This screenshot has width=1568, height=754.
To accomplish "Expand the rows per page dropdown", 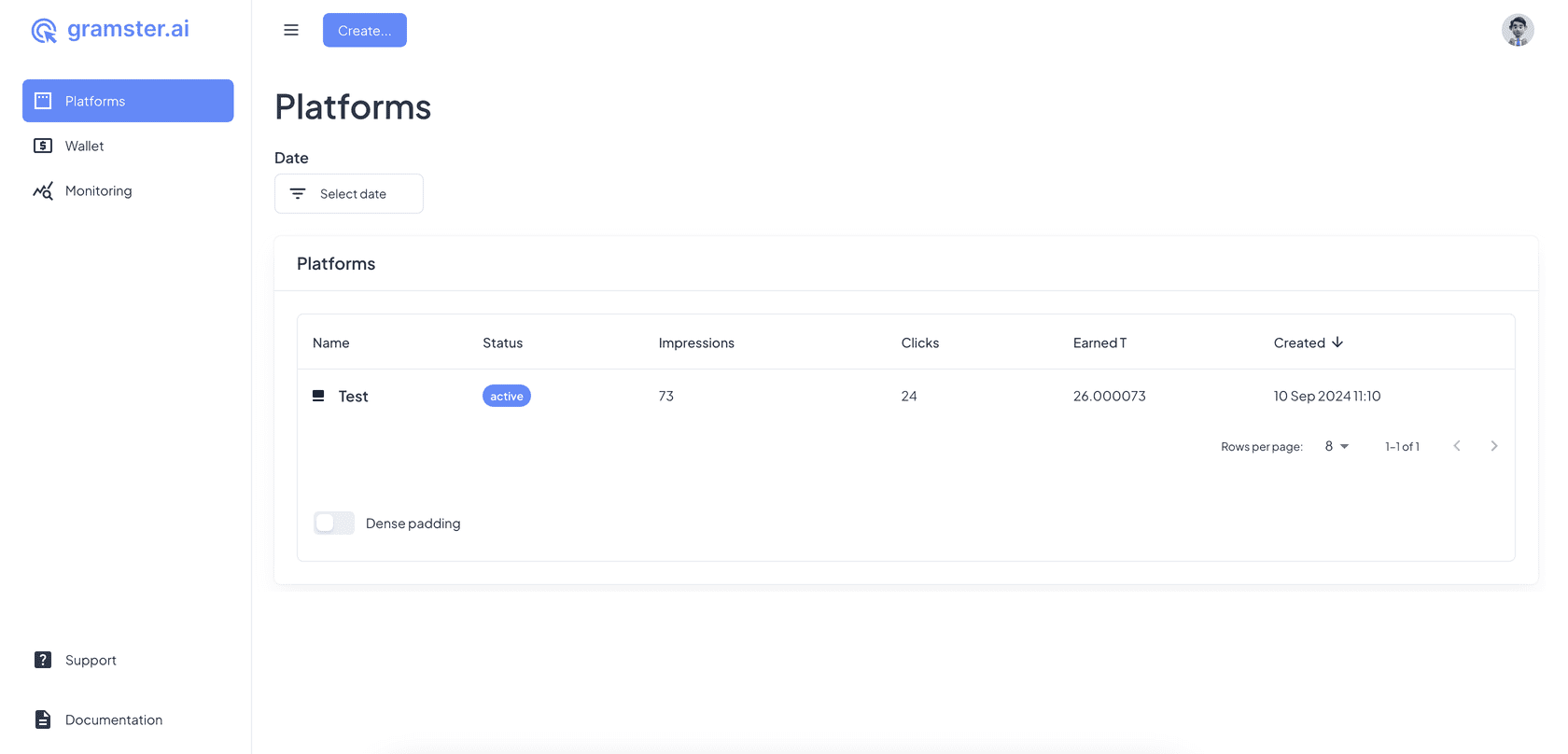I will (1337, 446).
